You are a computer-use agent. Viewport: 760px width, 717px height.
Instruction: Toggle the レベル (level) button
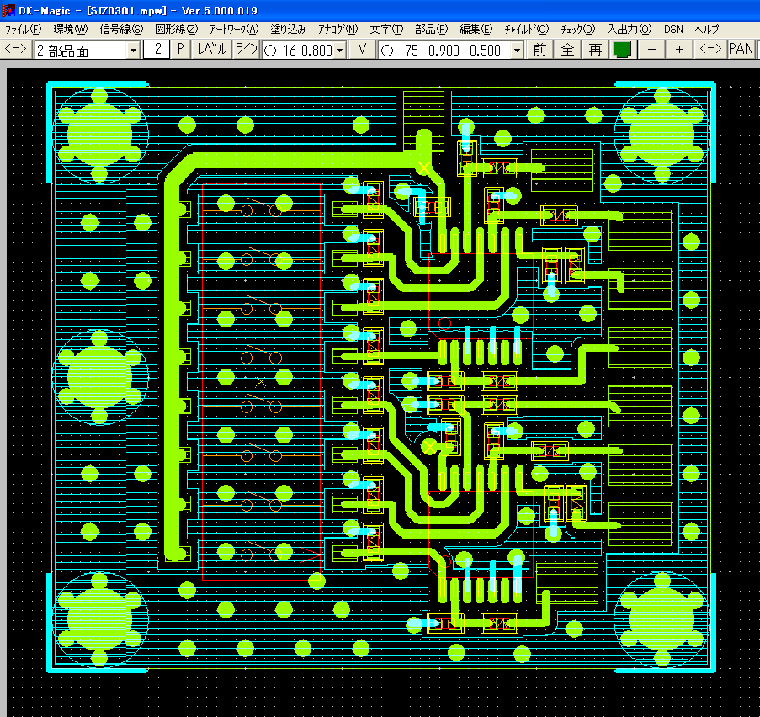(x=212, y=49)
